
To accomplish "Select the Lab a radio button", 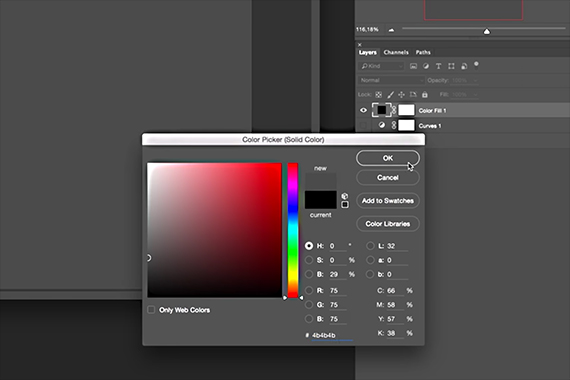I will 370,260.
